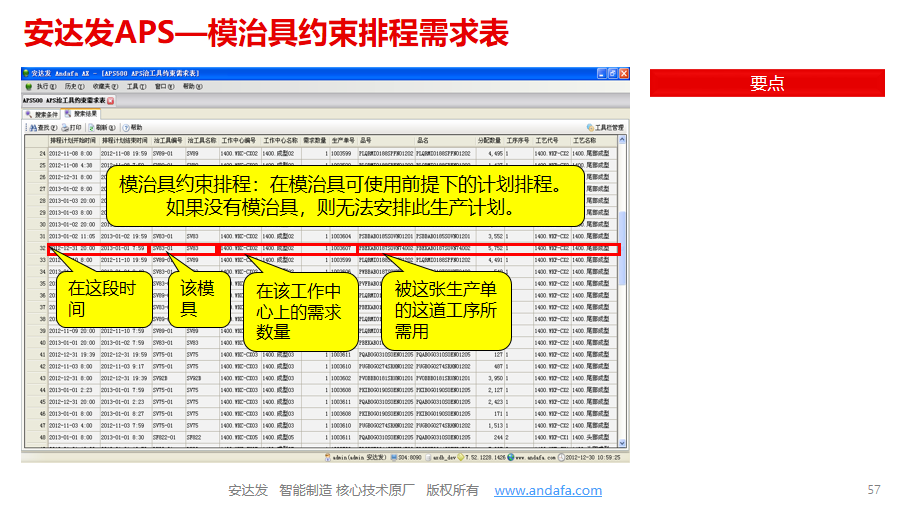Click quantity cell 1,513 in row 47

click(x=489, y=426)
